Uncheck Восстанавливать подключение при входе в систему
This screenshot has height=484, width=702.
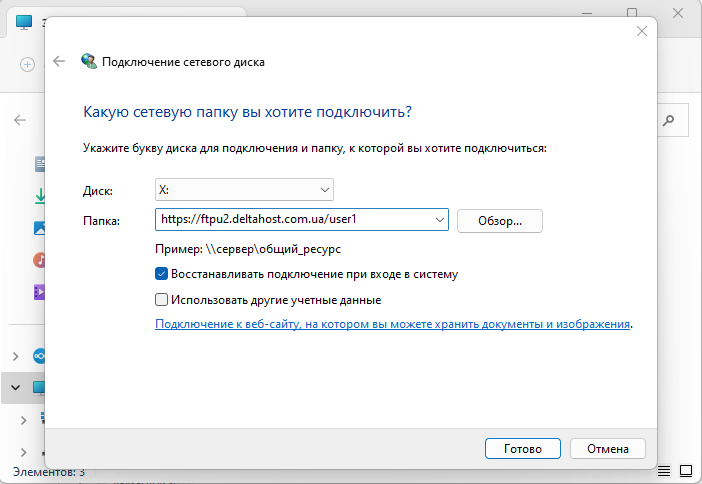tap(162, 274)
